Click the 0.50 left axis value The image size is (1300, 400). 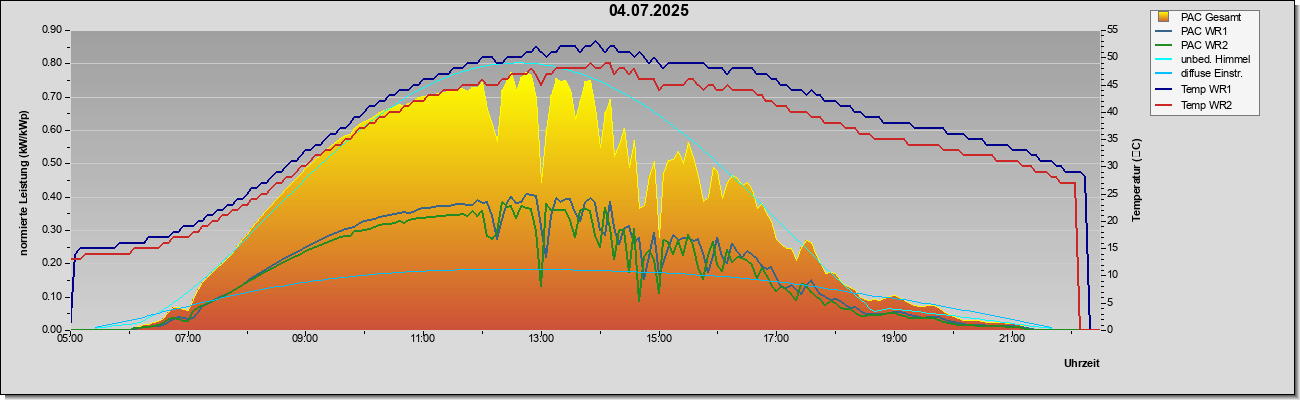click(x=52, y=163)
